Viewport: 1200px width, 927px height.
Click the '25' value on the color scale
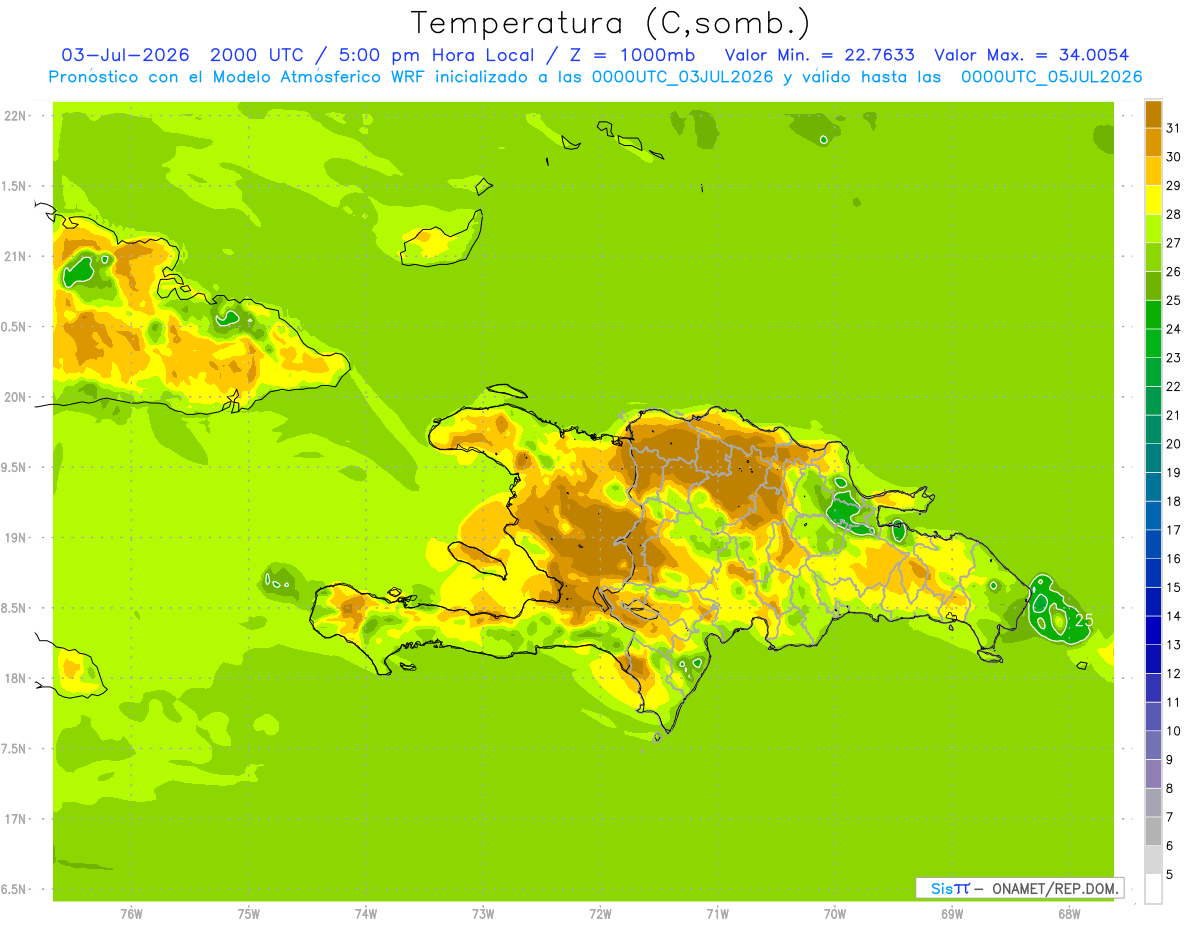[1174, 300]
